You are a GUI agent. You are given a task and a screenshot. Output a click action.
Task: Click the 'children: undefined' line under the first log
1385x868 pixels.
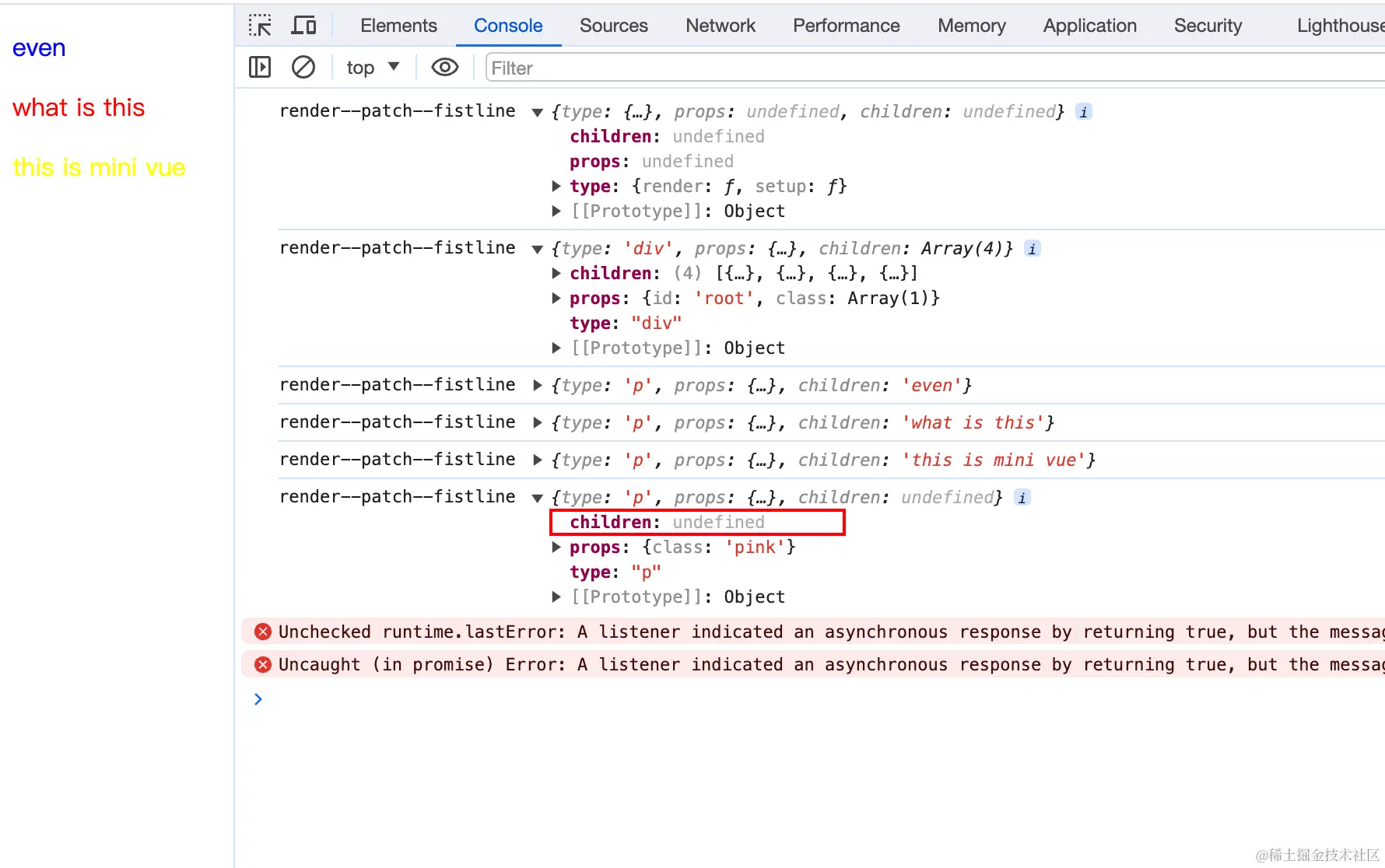pos(667,136)
